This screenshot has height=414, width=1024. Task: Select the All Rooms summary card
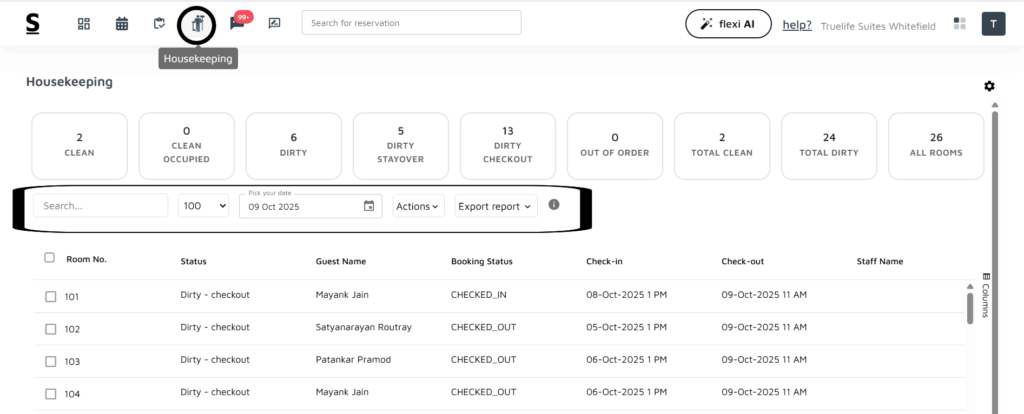(935, 145)
